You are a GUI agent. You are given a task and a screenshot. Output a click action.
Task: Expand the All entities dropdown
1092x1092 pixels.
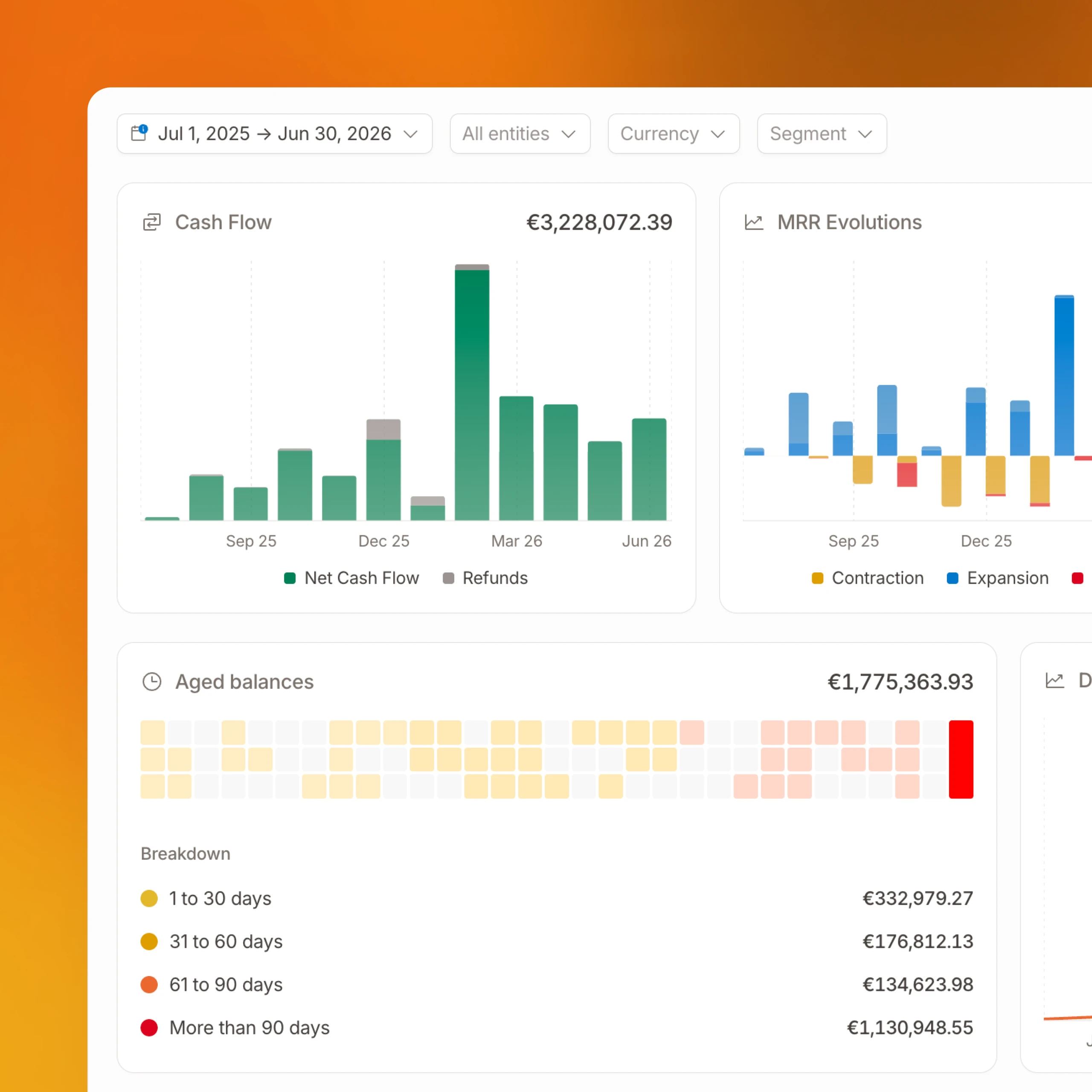(x=520, y=134)
